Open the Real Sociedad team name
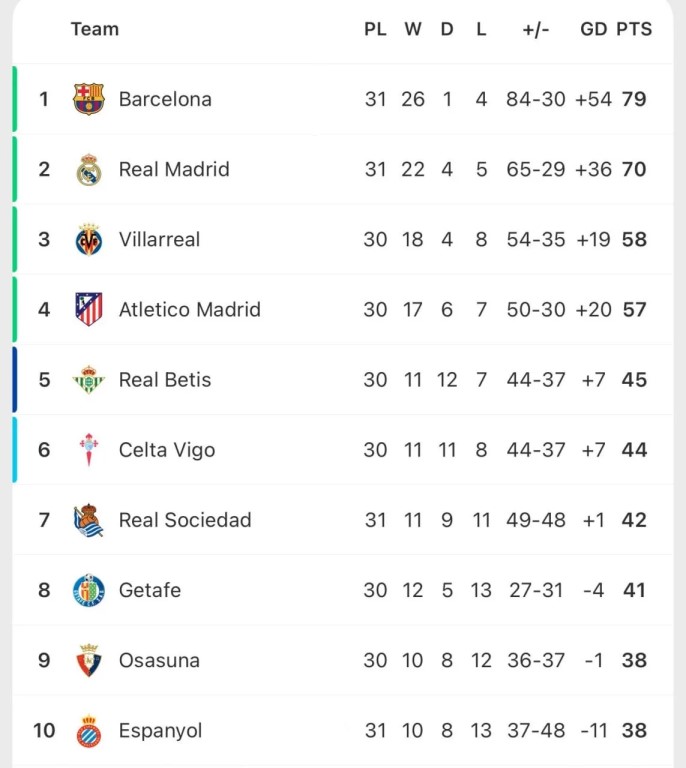The height and width of the screenshot is (768, 686). click(185, 520)
